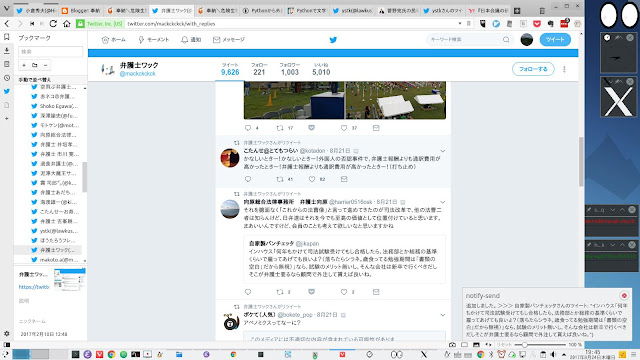This screenshot has height=360, width=640.
Task: Open Vivaldi settings gear icon
Action: tap(7, 333)
